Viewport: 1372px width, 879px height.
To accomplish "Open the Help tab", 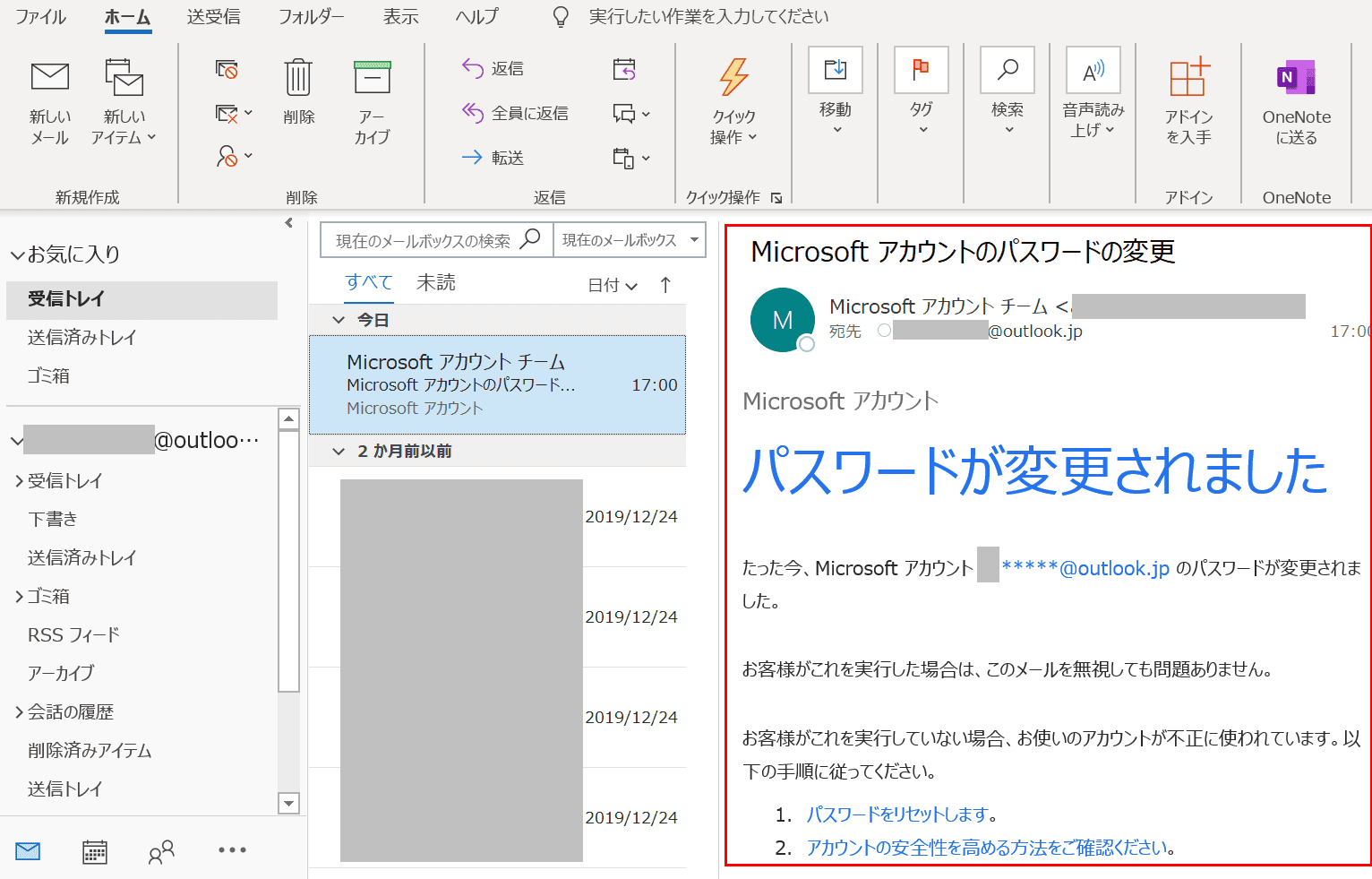I will (x=476, y=16).
